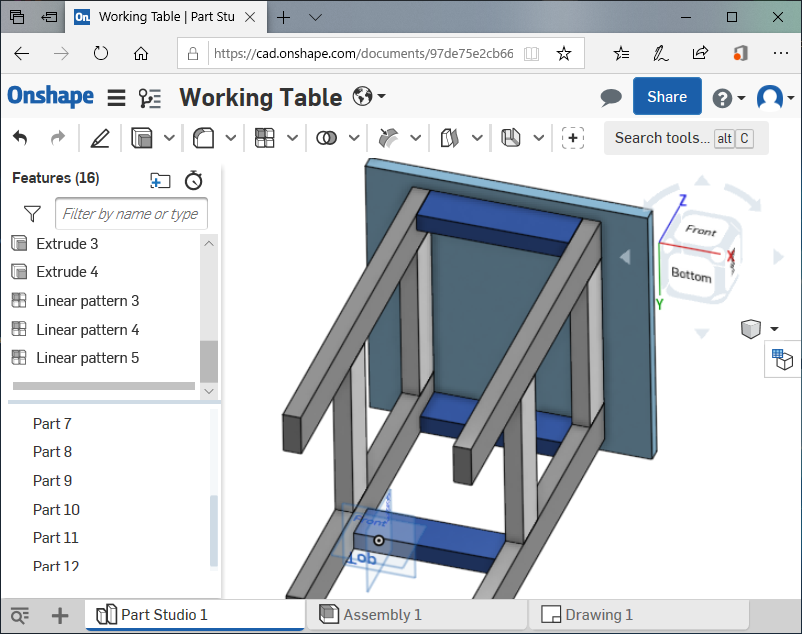This screenshot has height=634, width=802.
Task: Switch to the Part Studio 1 tab
Action: click(195, 615)
